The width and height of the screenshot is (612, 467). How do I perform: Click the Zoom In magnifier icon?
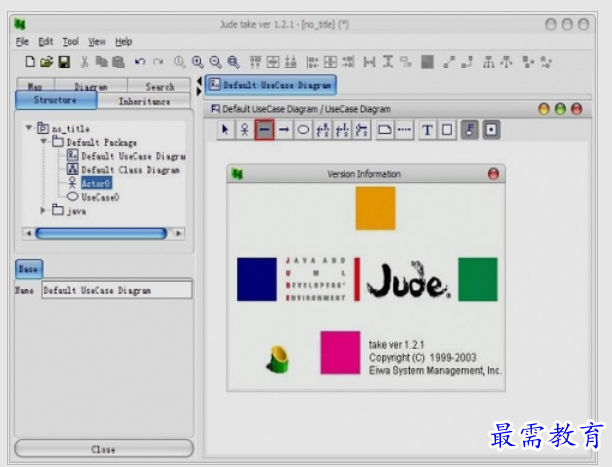(x=197, y=62)
